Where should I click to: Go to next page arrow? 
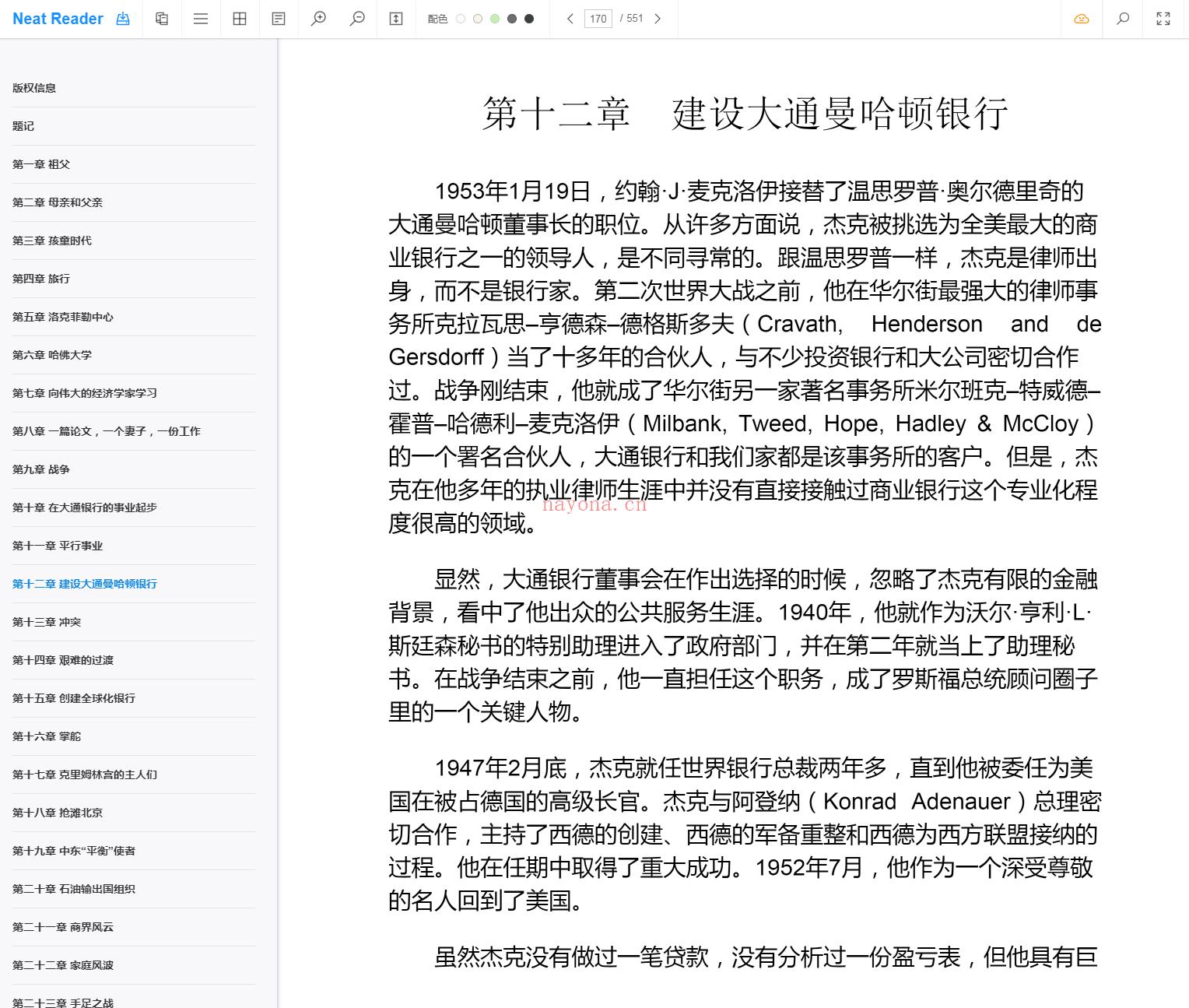tap(658, 19)
